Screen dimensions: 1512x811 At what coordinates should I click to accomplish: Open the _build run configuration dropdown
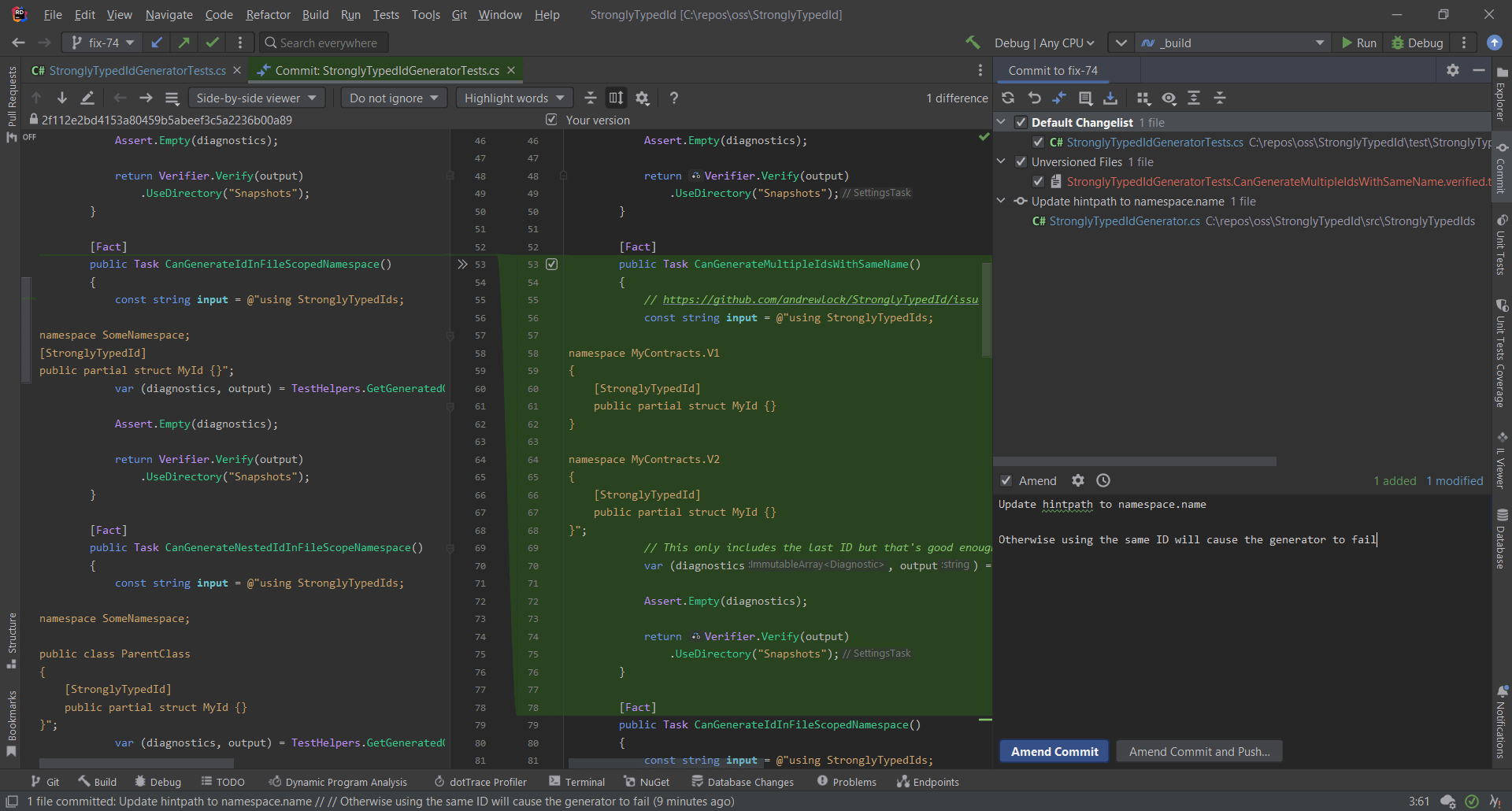[1233, 43]
